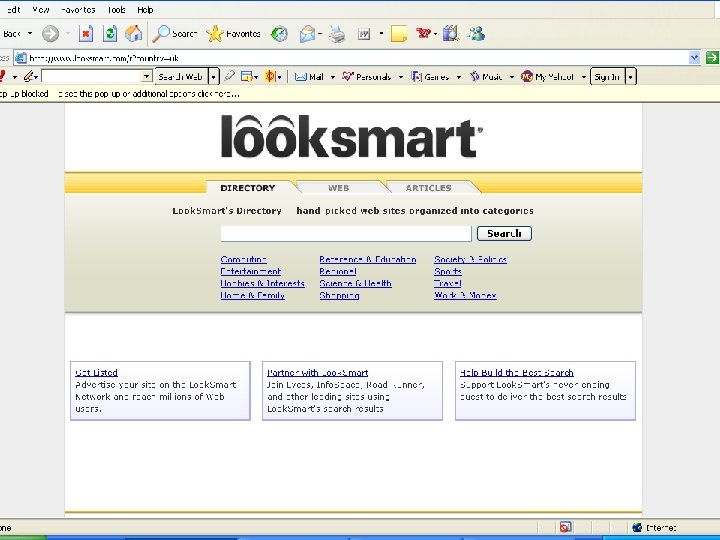The width and height of the screenshot is (720, 540).
Task: Expand the Mail button dropdown arrow
Action: [332, 77]
